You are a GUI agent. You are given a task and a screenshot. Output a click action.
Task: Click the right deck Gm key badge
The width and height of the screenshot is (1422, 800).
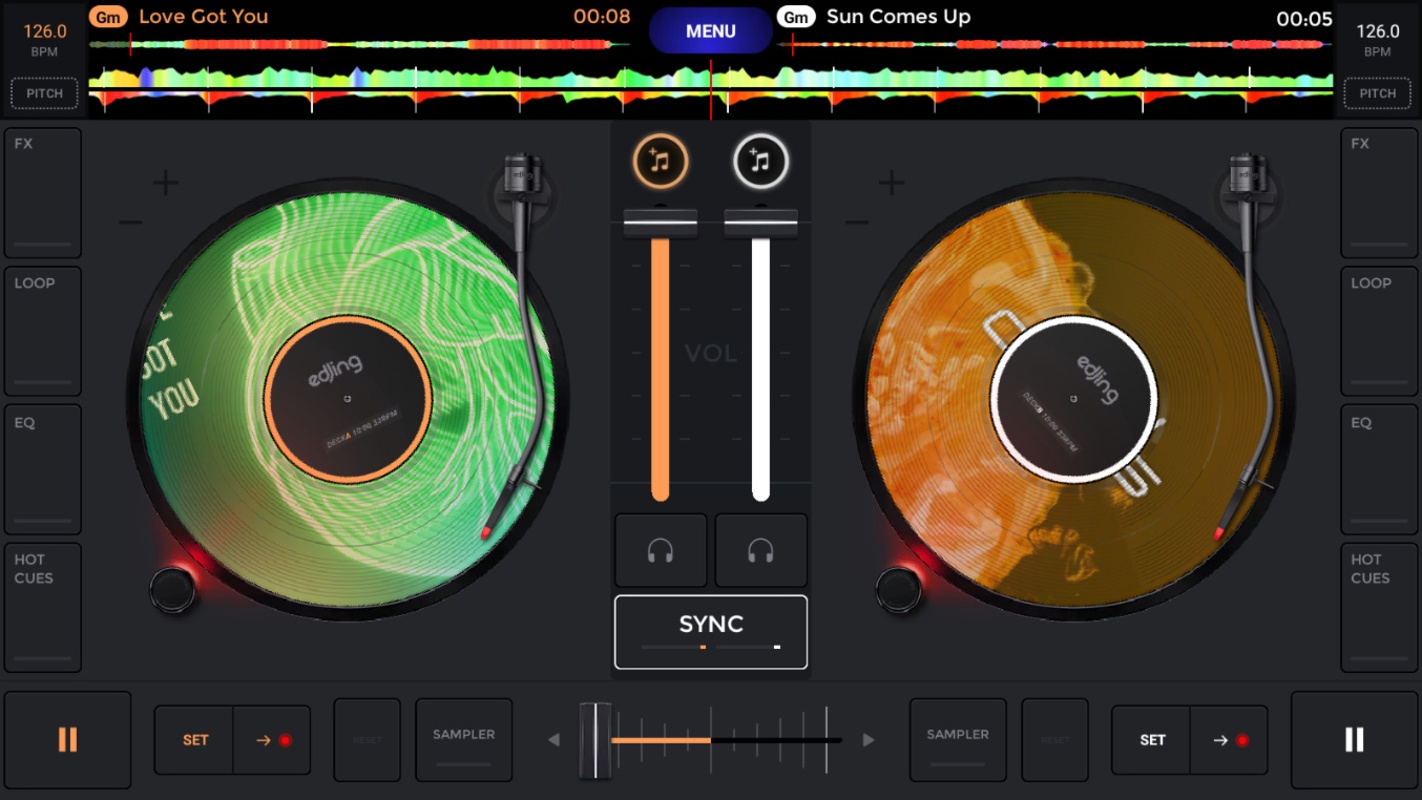(x=796, y=17)
